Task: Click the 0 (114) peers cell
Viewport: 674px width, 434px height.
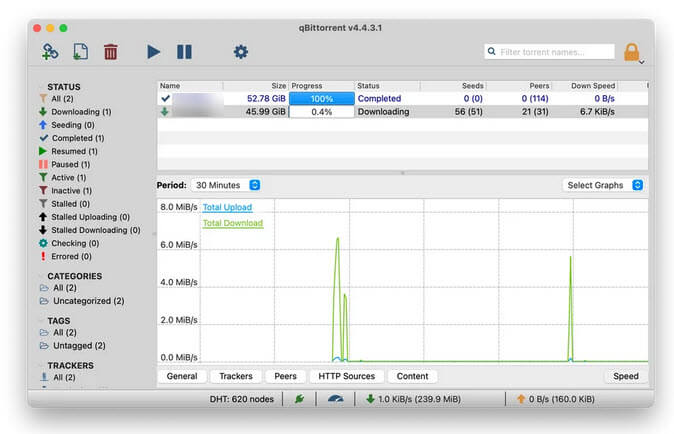Action: point(535,98)
